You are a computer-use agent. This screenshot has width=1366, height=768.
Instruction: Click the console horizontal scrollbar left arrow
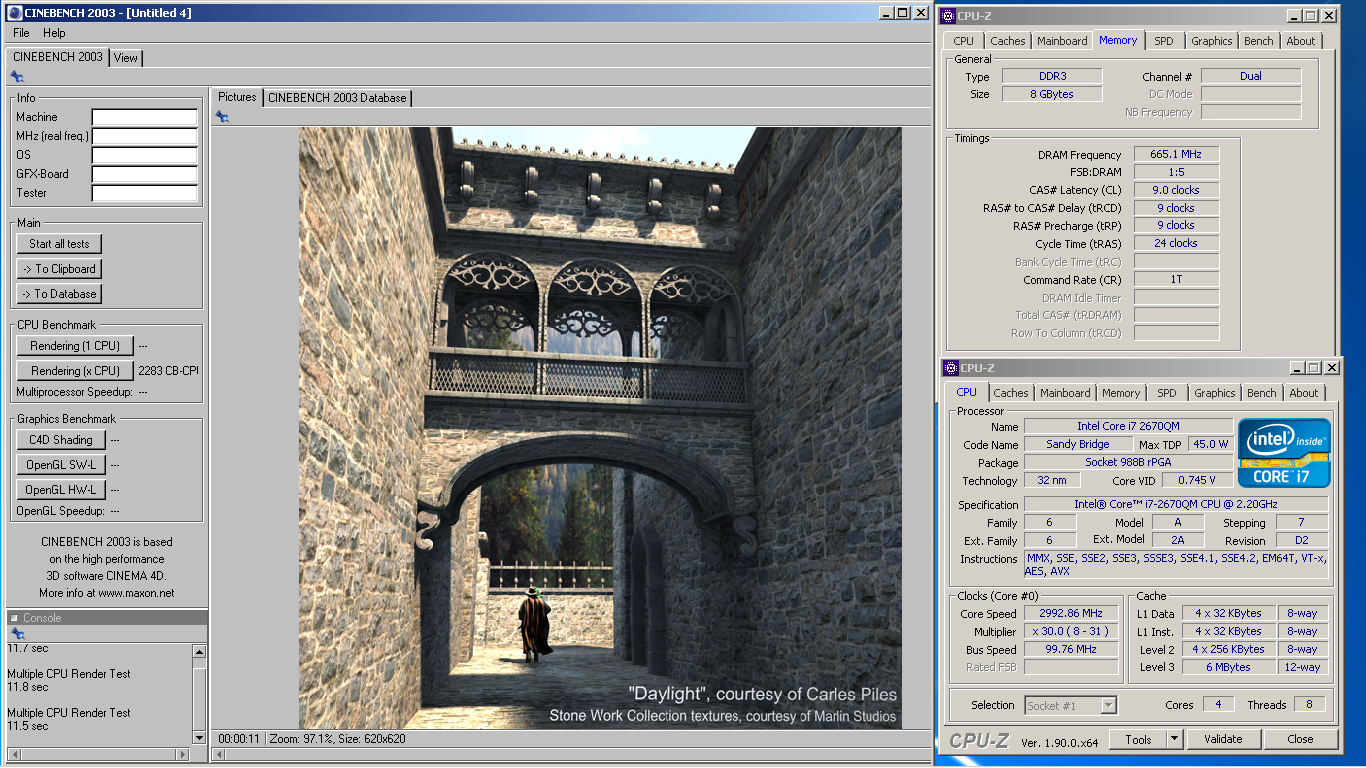point(14,754)
